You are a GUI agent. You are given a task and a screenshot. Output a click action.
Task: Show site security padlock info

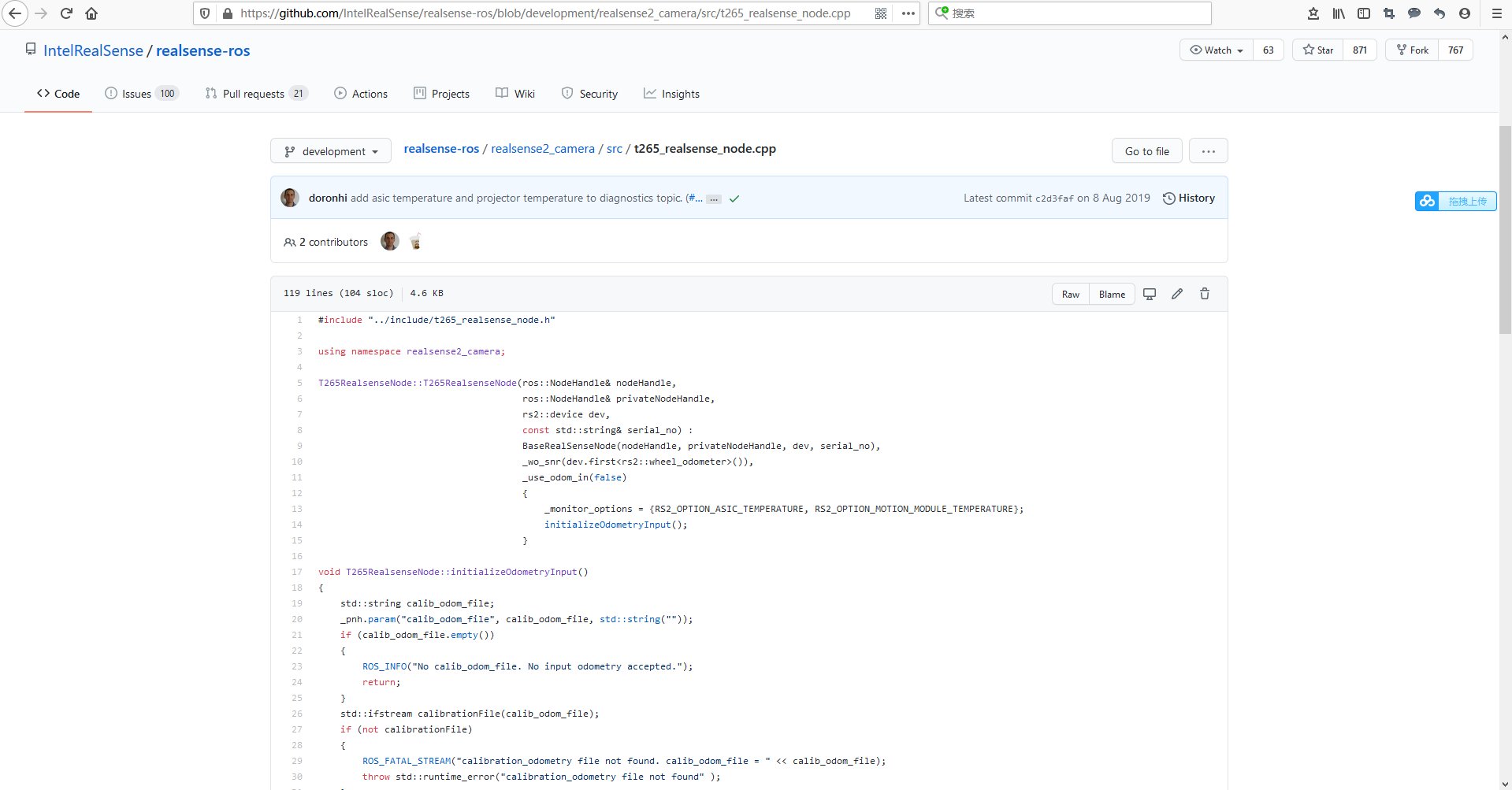(228, 13)
